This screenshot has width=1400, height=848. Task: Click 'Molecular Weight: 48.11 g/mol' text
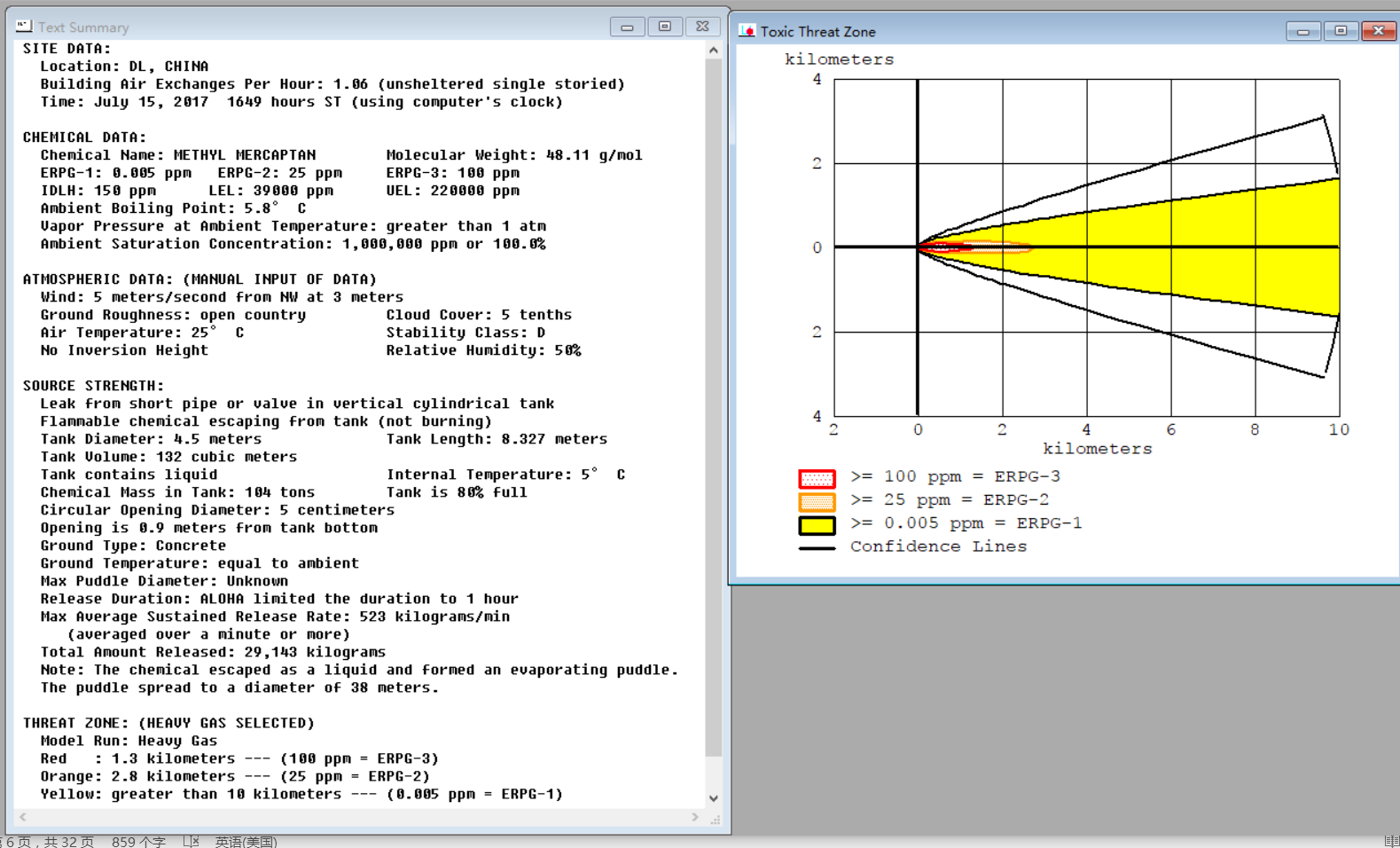[514, 155]
